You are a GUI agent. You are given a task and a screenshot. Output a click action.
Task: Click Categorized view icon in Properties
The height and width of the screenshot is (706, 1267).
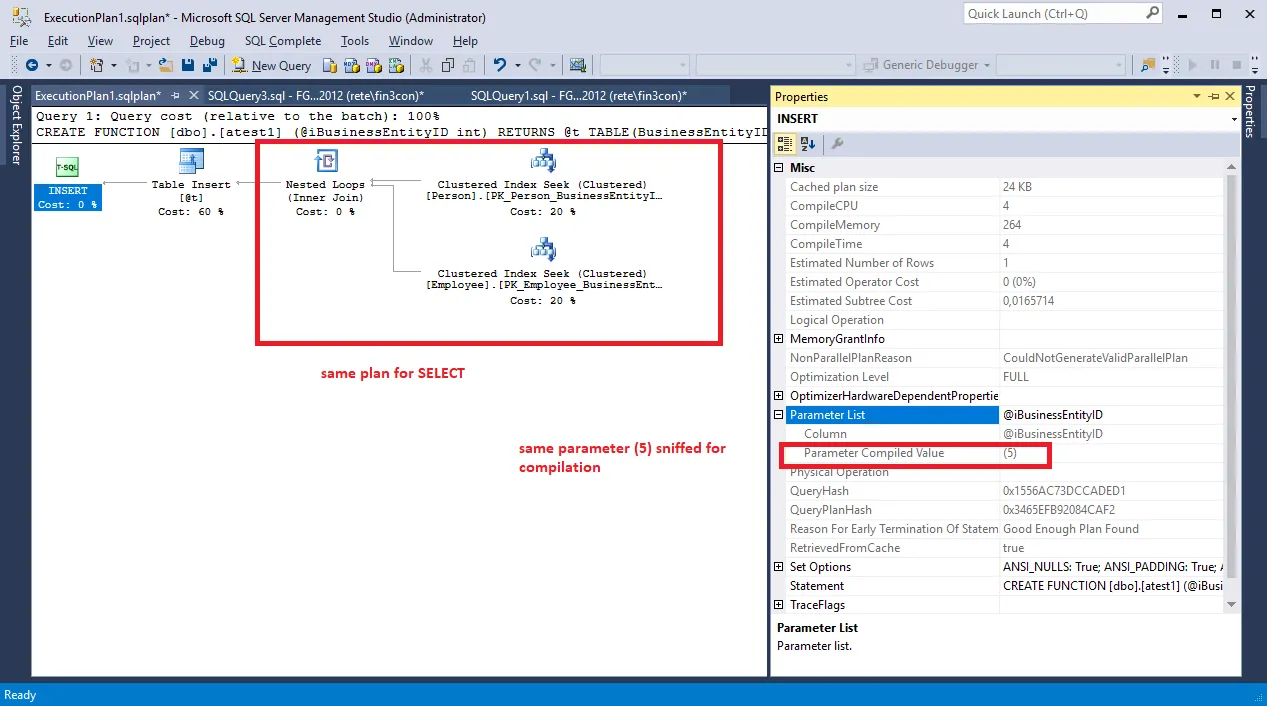click(786, 144)
